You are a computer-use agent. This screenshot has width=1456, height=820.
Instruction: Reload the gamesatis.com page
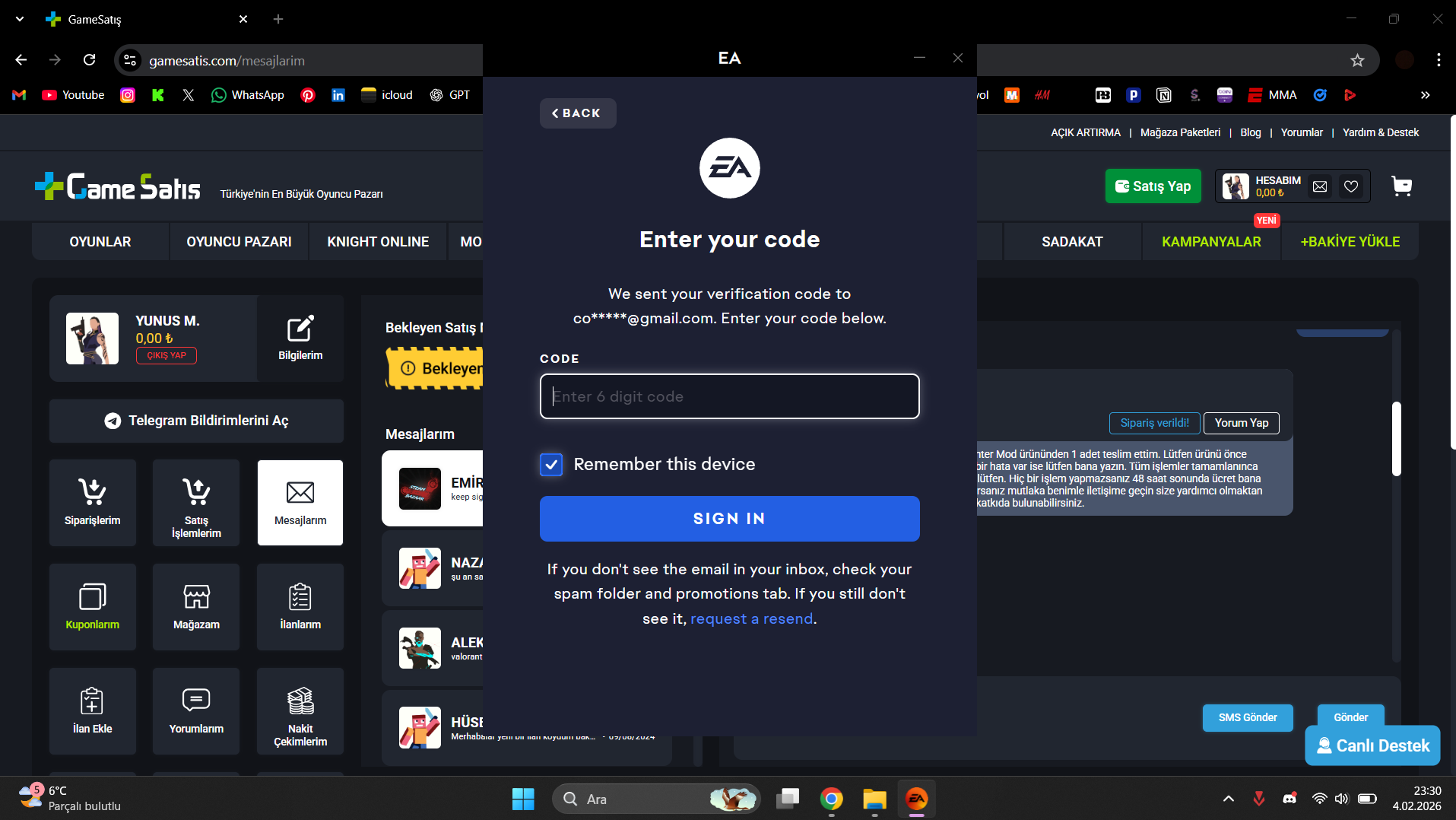tap(90, 60)
